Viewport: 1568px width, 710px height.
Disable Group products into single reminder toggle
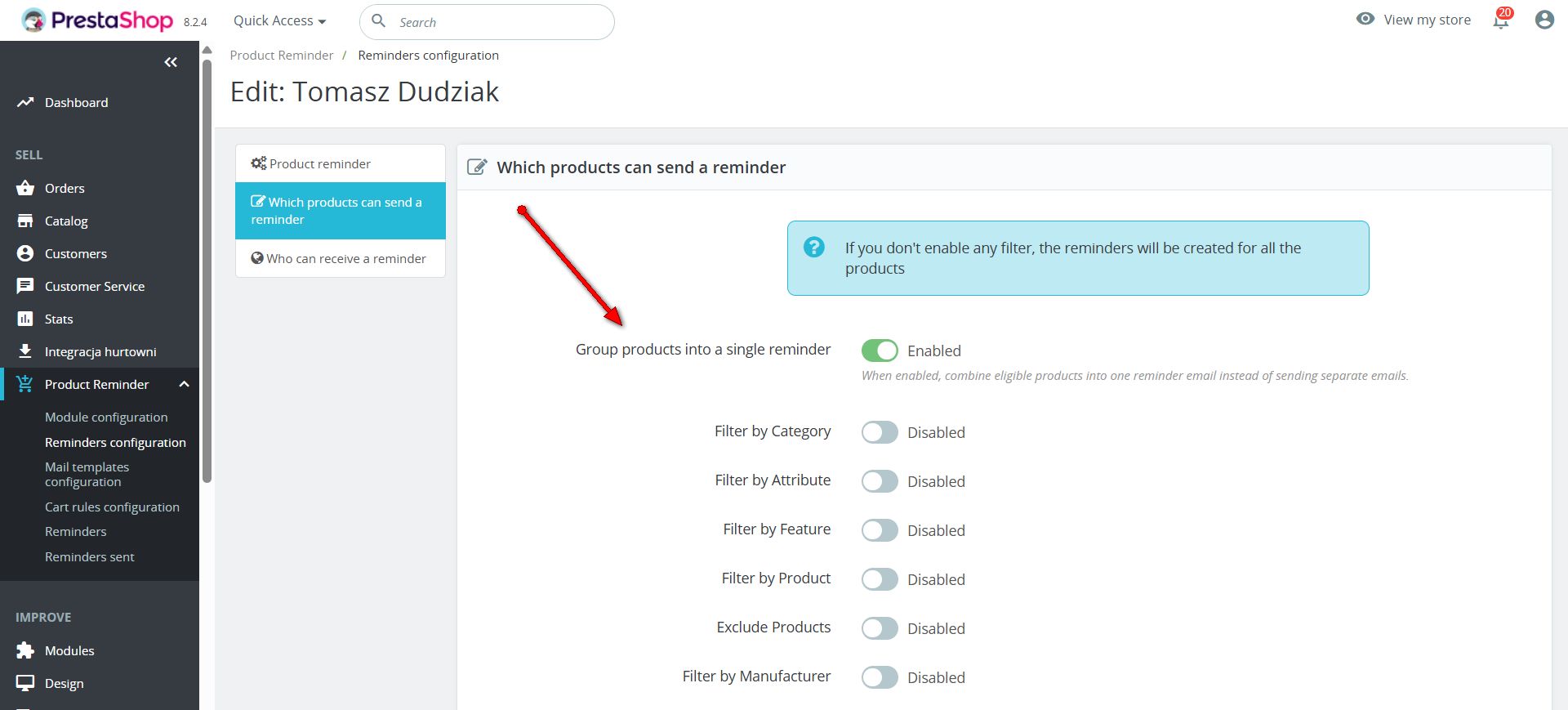coord(880,351)
